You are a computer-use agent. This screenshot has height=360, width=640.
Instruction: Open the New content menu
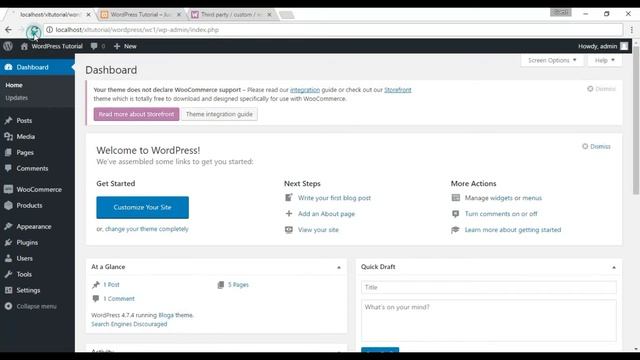(x=125, y=46)
